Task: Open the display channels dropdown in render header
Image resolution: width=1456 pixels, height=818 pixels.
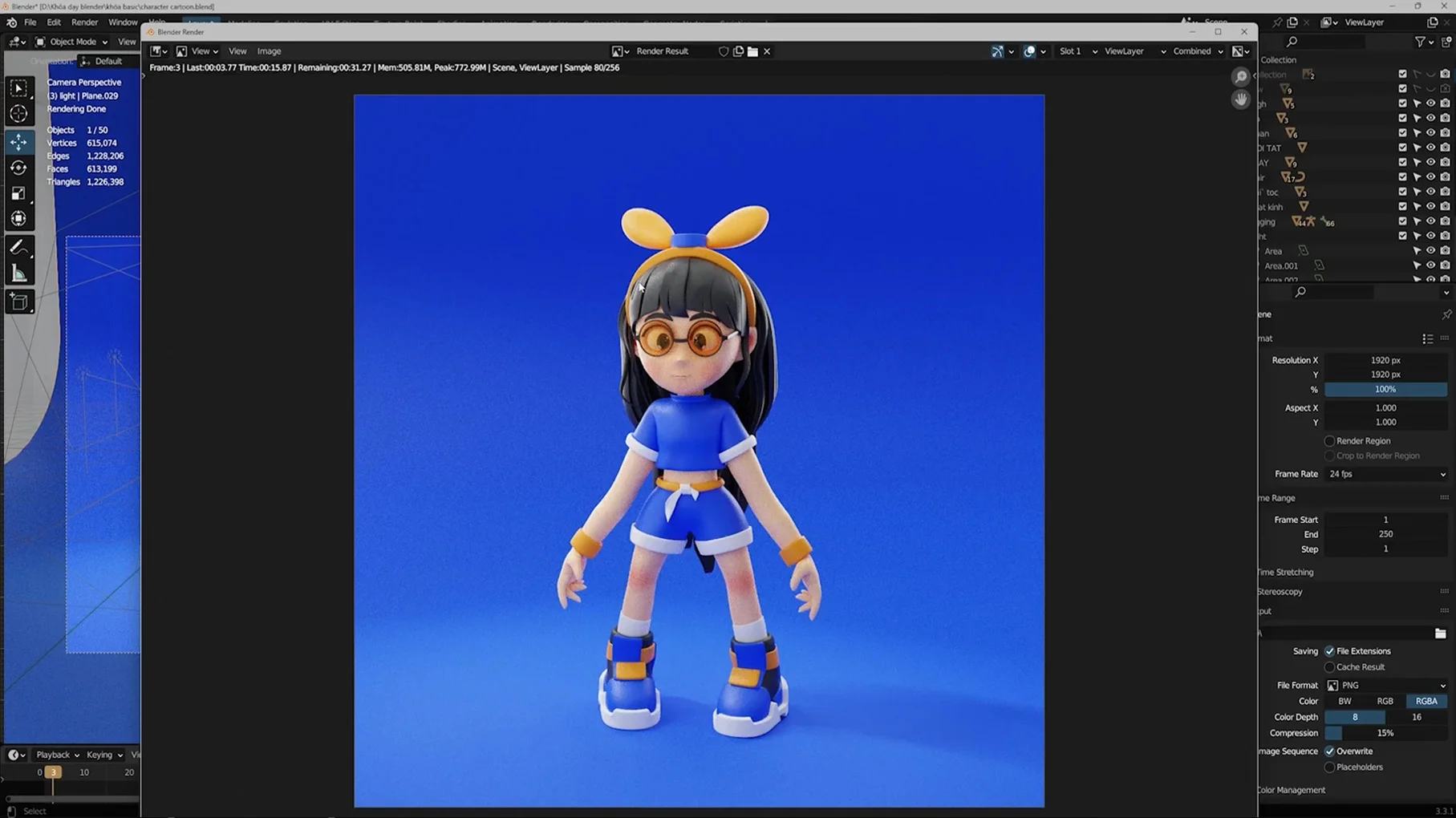Action: coord(1241,51)
